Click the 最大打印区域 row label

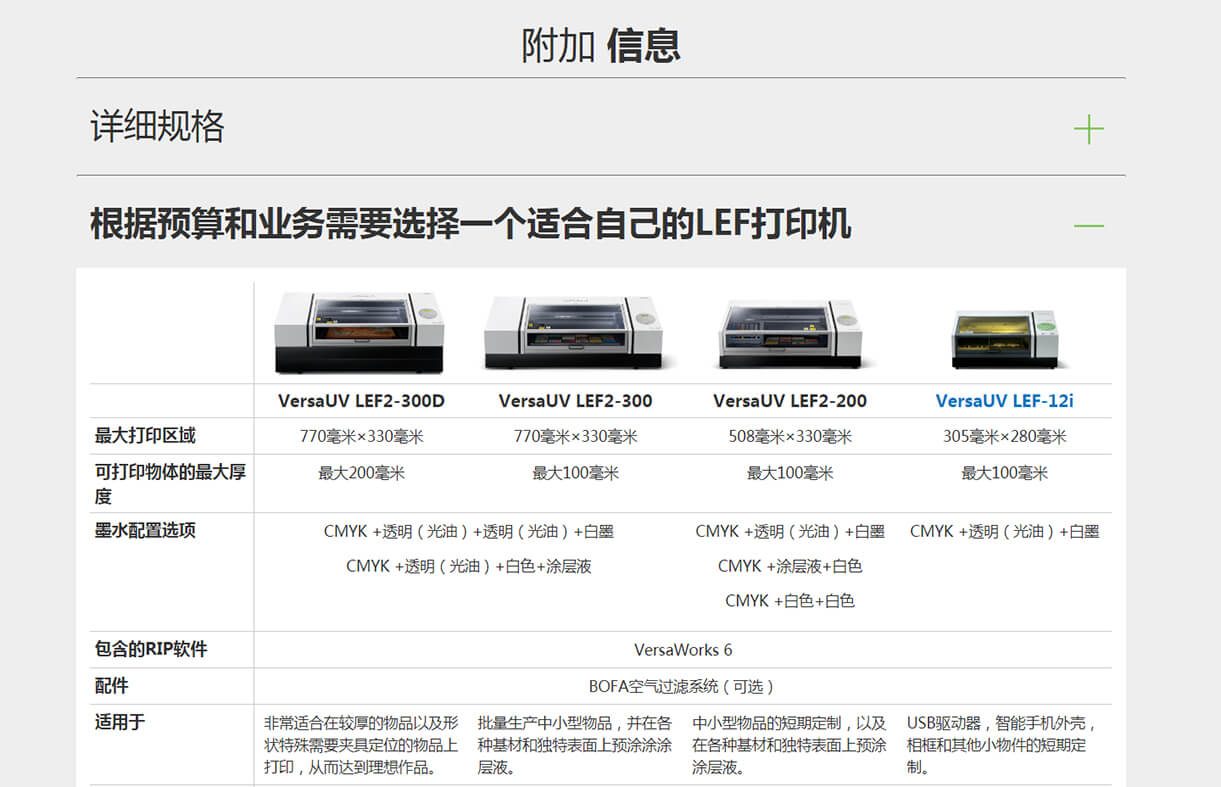point(145,435)
